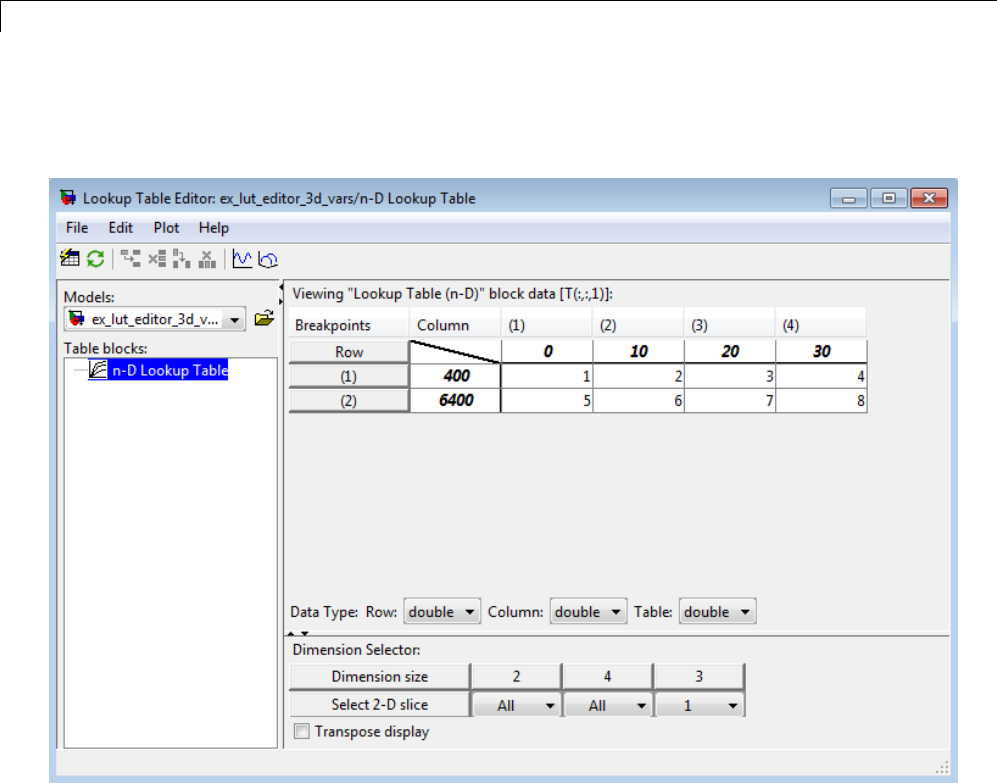Collapse the left panel using the splitter arrow
Viewport: 997px width, 783px height.
[x=281, y=288]
